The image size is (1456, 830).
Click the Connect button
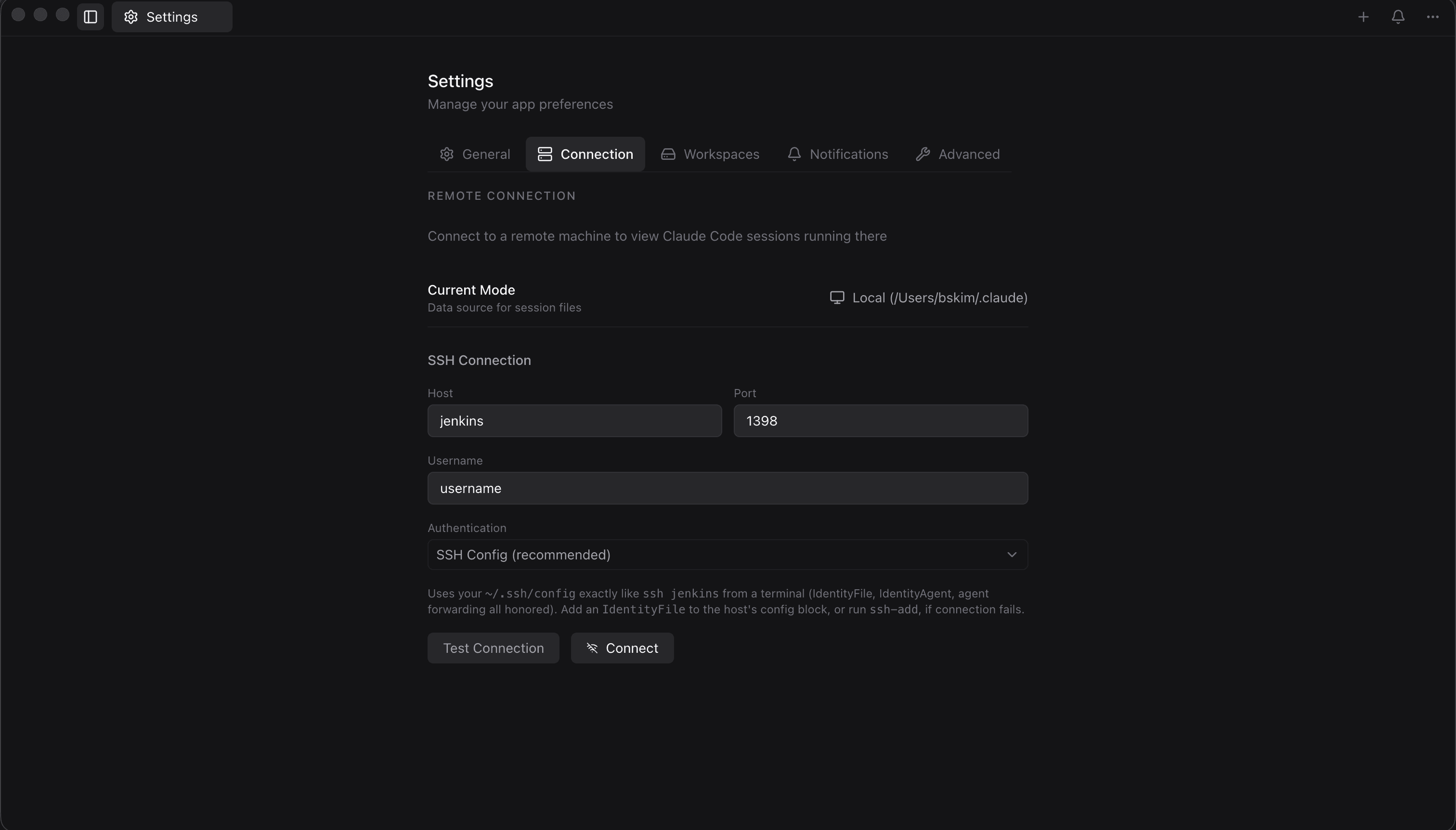622,648
